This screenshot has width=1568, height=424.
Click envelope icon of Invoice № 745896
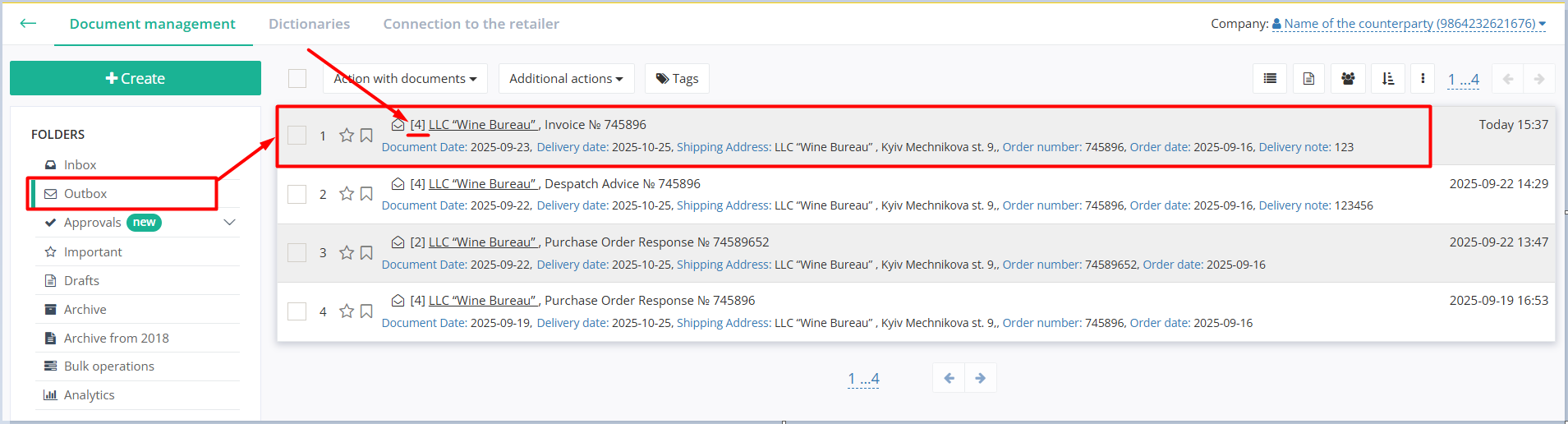click(x=398, y=125)
